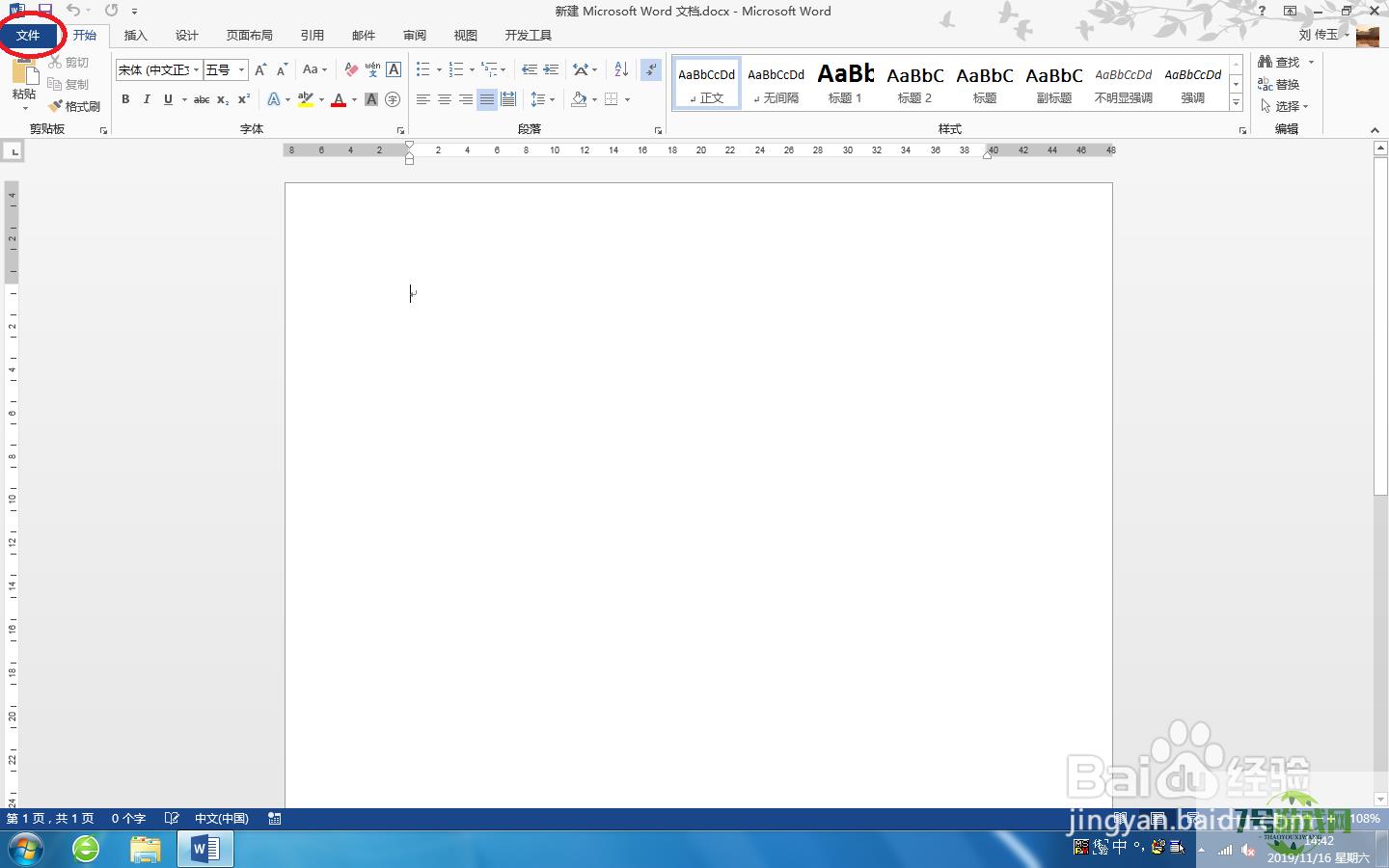
Task: Click the Bullets list icon
Action: point(422,69)
